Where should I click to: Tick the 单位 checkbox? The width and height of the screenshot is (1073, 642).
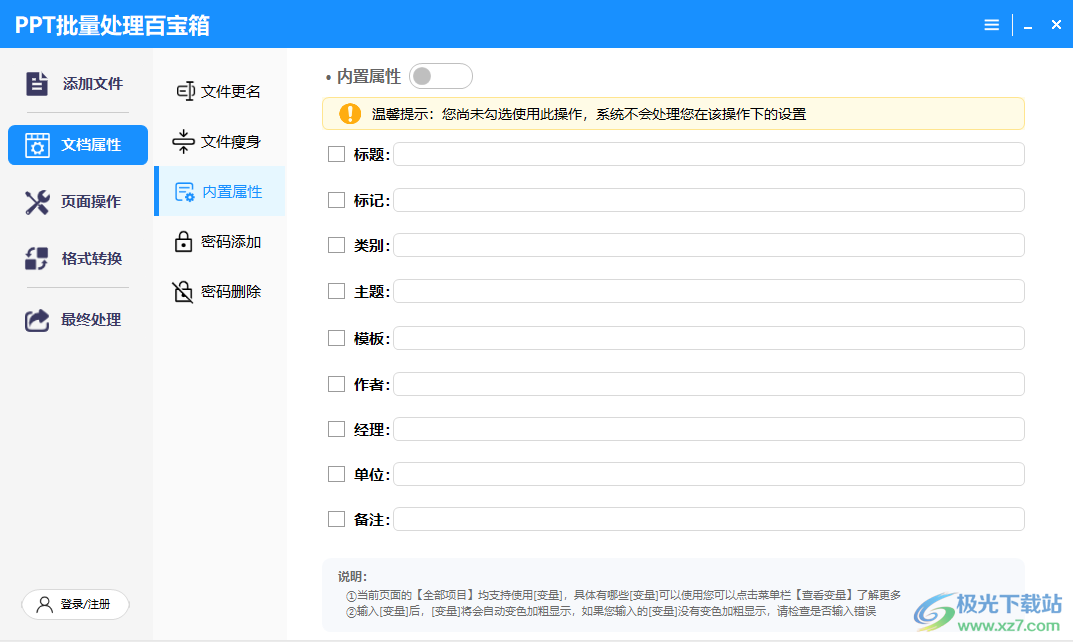click(336, 474)
